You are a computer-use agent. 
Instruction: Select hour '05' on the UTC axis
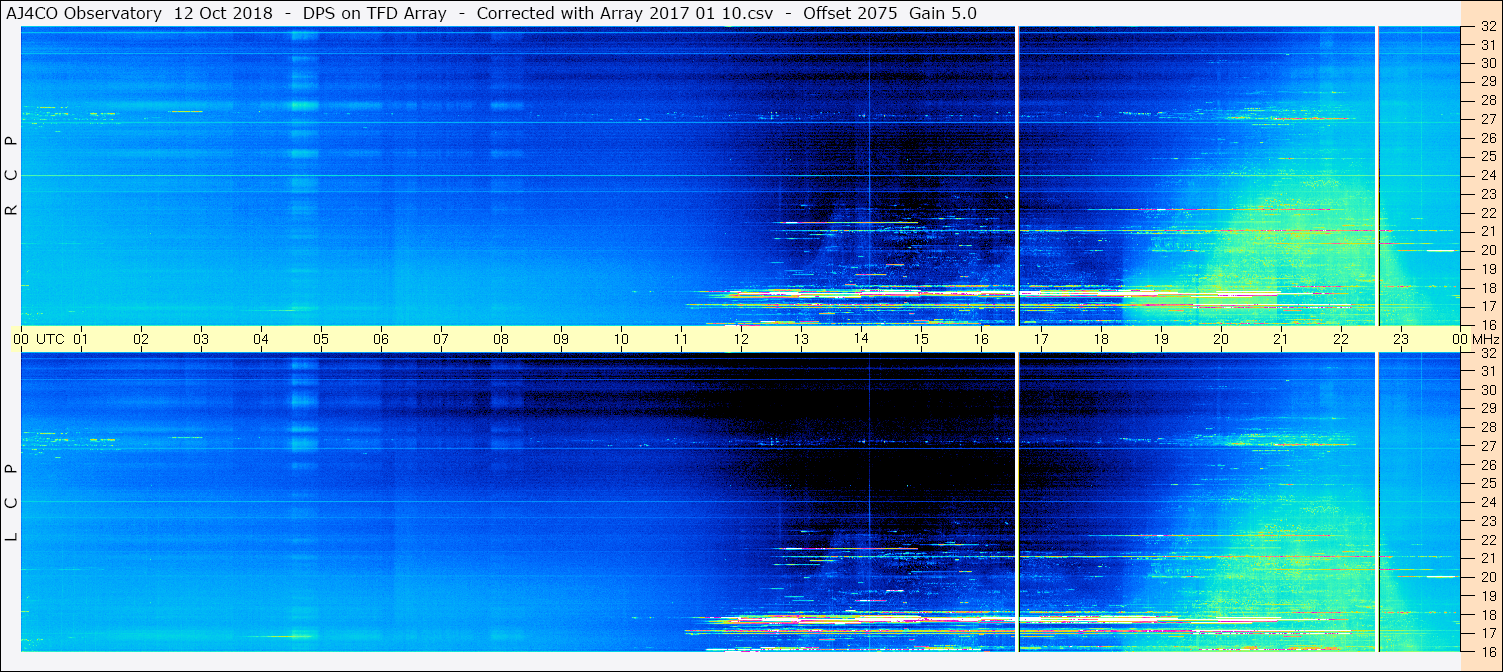pyautogui.click(x=321, y=339)
